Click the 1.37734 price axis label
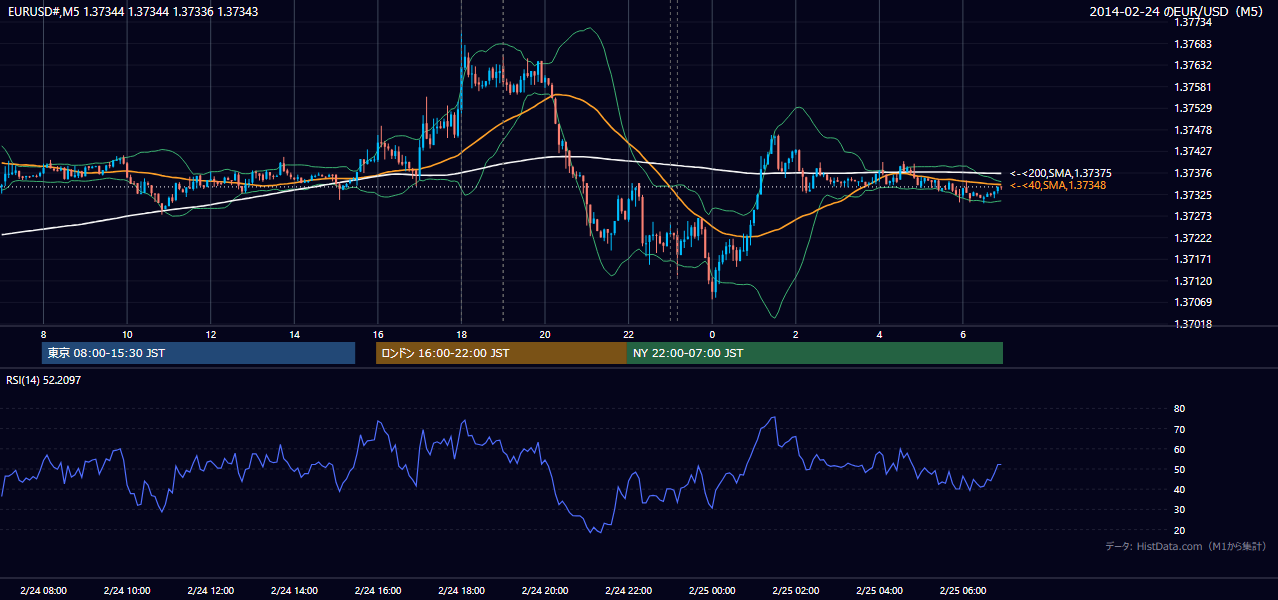The height and width of the screenshot is (600, 1278). click(x=1193, y=23)
